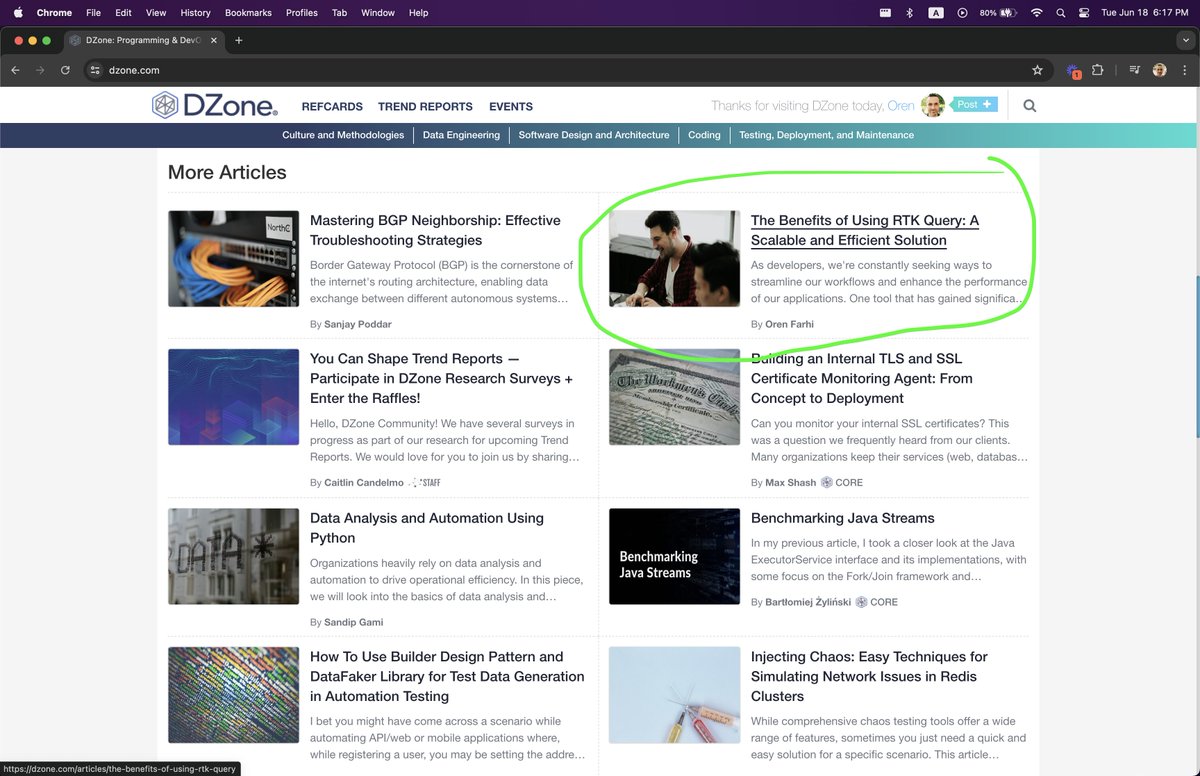
Task: Go to REFCARDS section
Action: (332, 106)
